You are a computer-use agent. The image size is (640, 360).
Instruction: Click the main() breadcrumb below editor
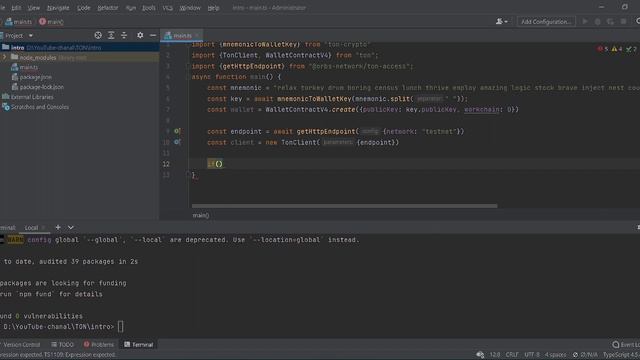tap(200, 215)
